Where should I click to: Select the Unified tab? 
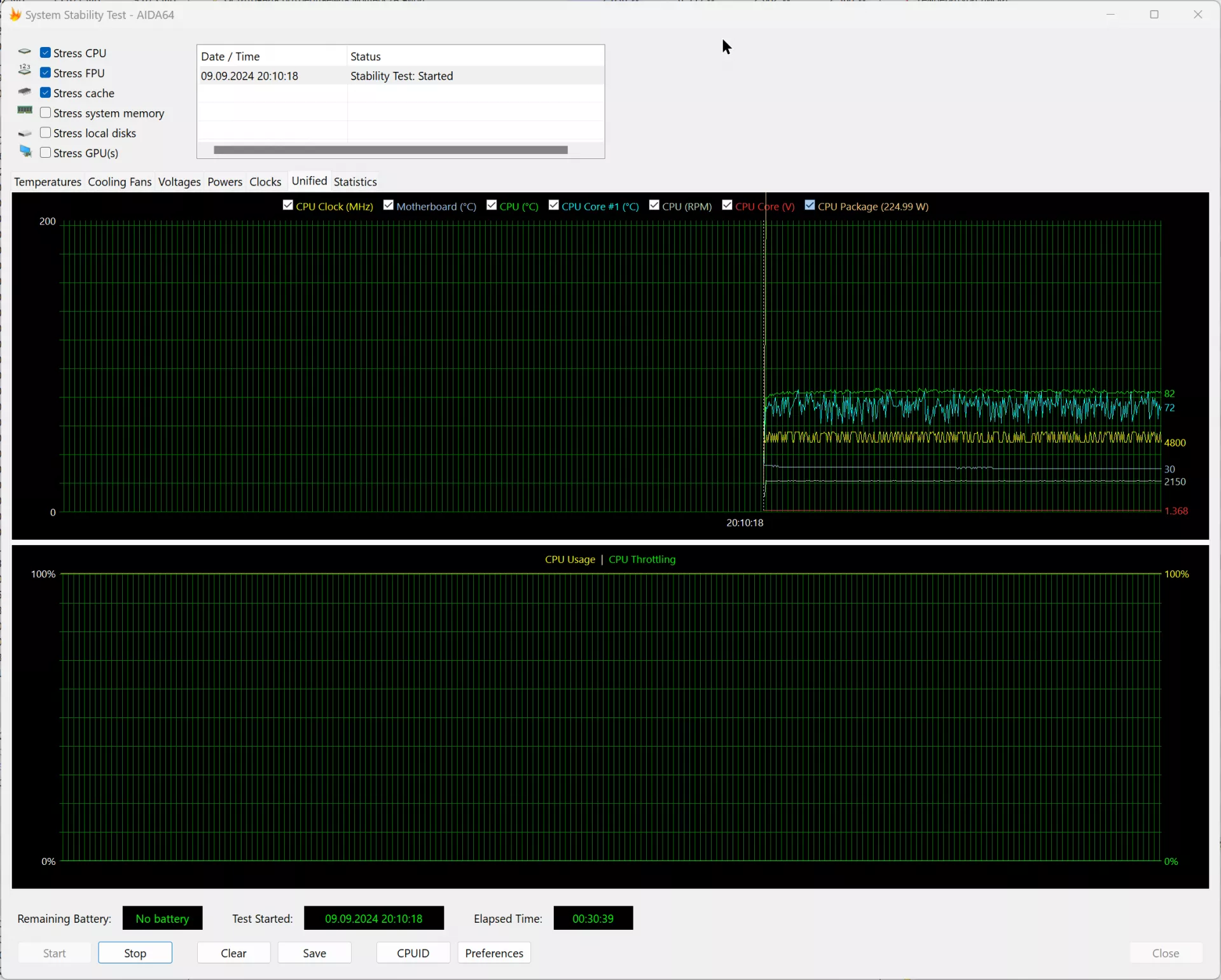309,181
